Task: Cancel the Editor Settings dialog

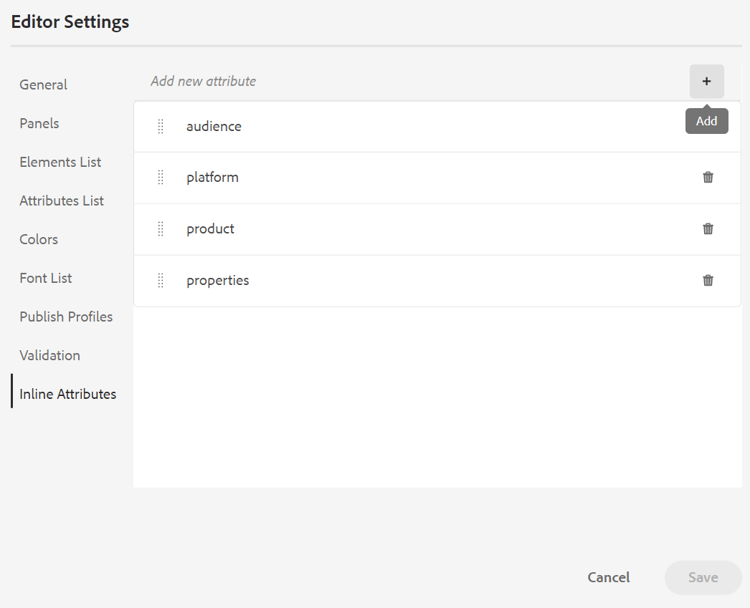Action: tap(609, 577)
